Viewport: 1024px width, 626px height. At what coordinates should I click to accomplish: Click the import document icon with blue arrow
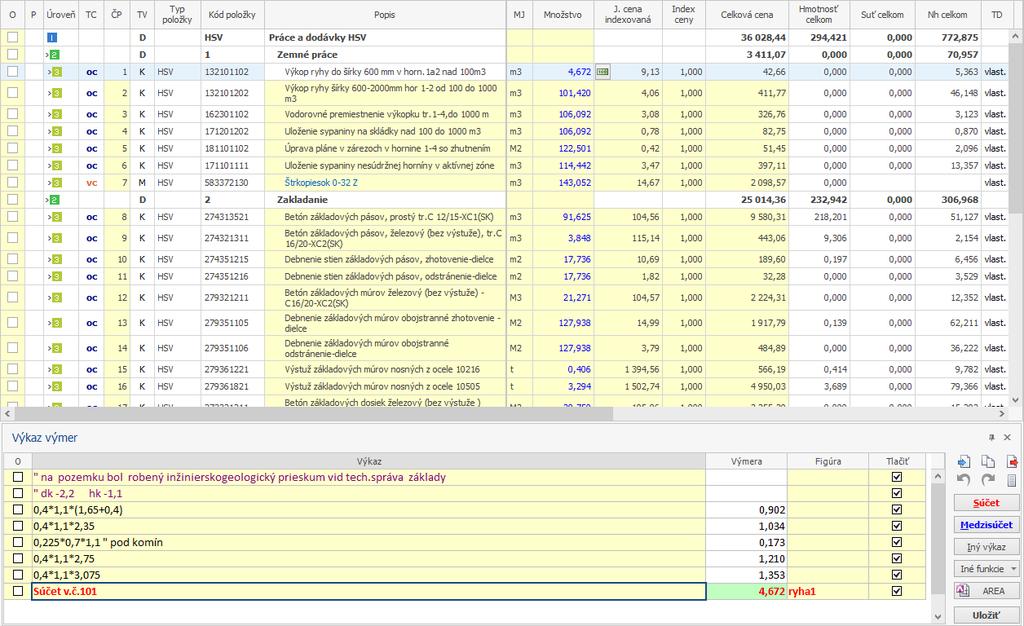point(963,462)
